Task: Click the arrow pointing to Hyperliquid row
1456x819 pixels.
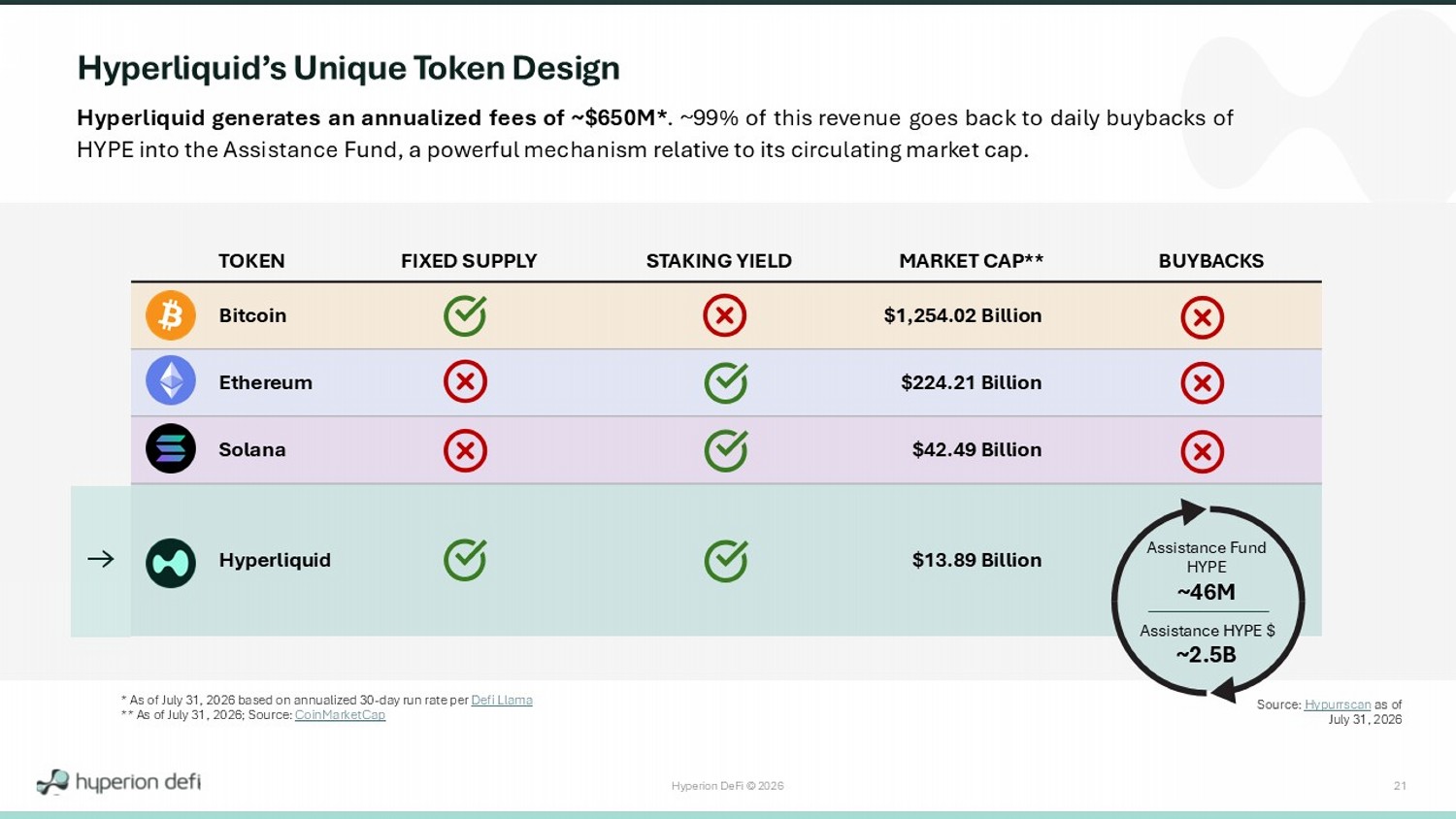Action: pyautogui.click(x=101, y=559)
